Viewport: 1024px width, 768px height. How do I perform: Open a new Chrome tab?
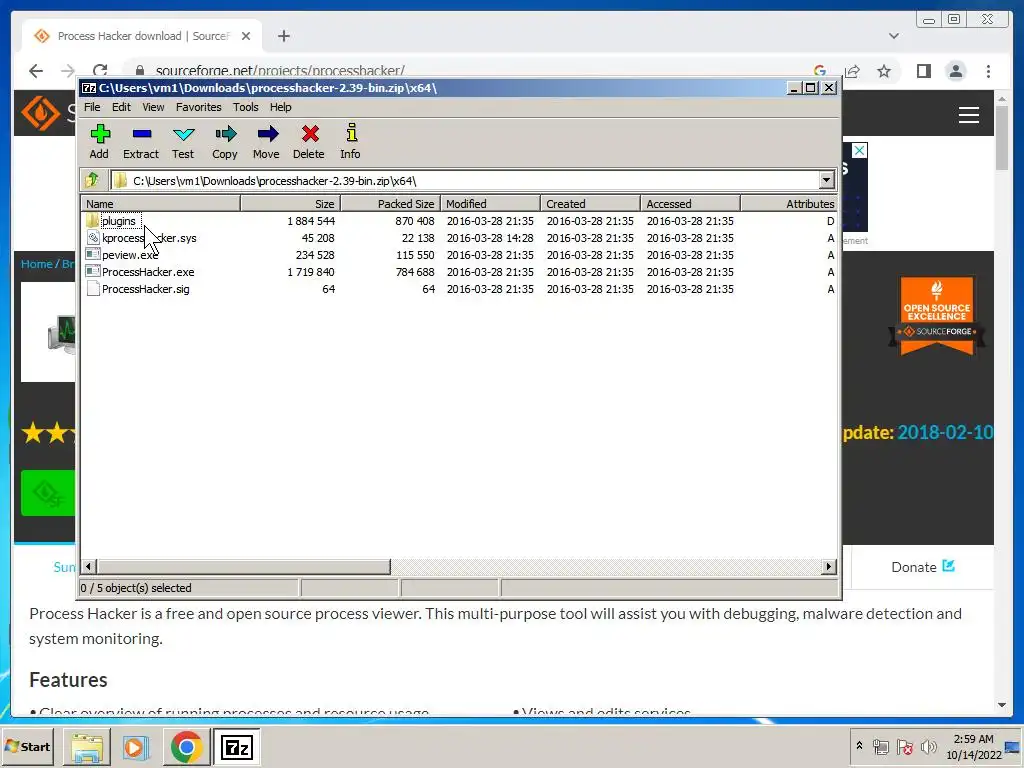tap(283, 36)
